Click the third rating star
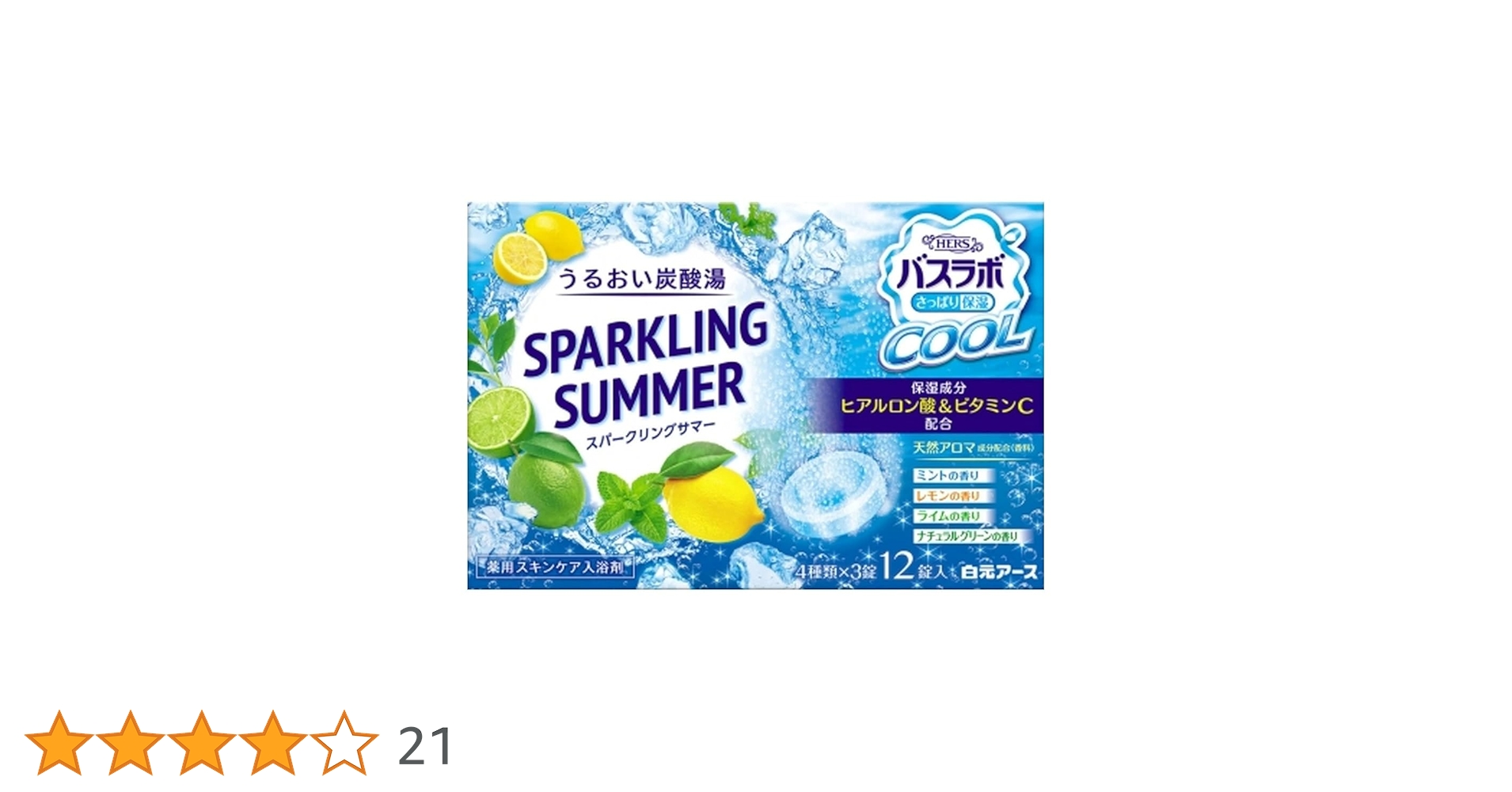 click(201, 743)
